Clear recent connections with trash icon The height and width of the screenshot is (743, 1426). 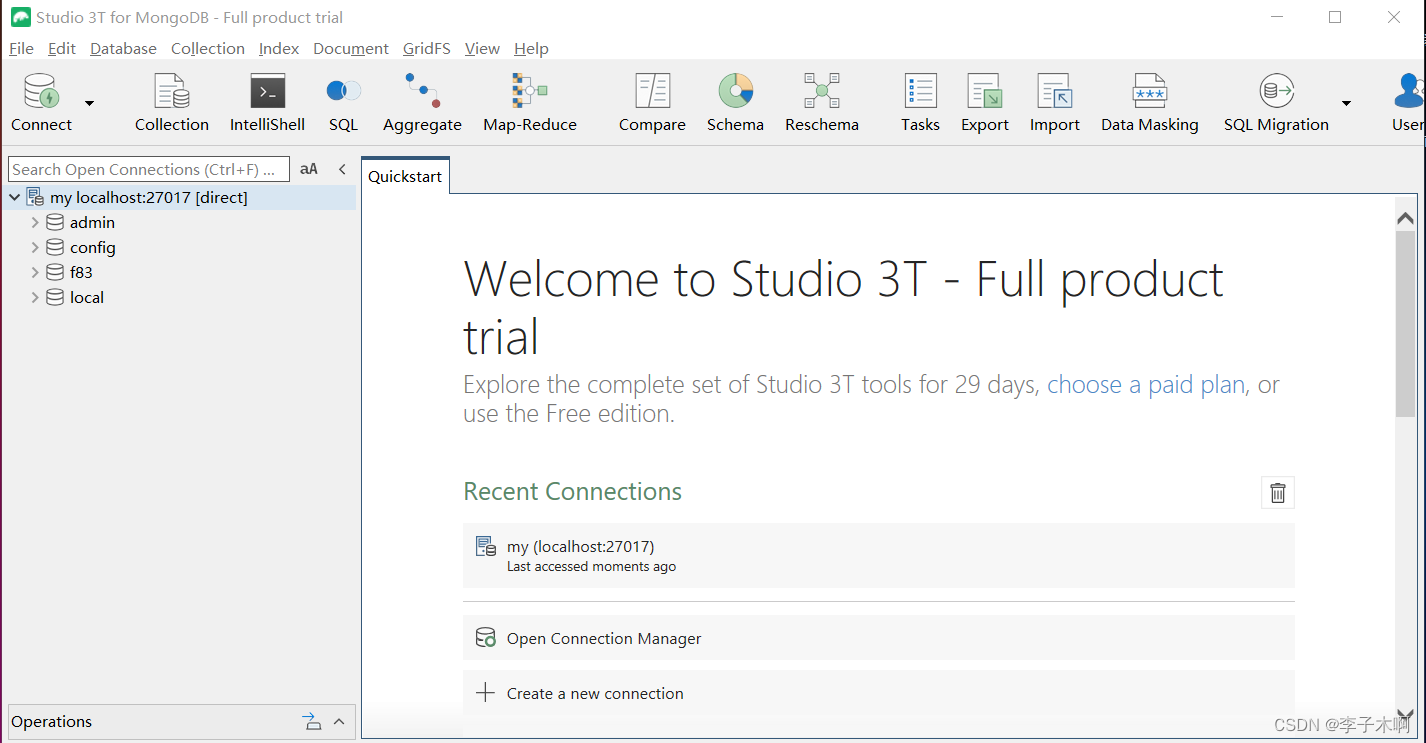[x=1278, y=492]
